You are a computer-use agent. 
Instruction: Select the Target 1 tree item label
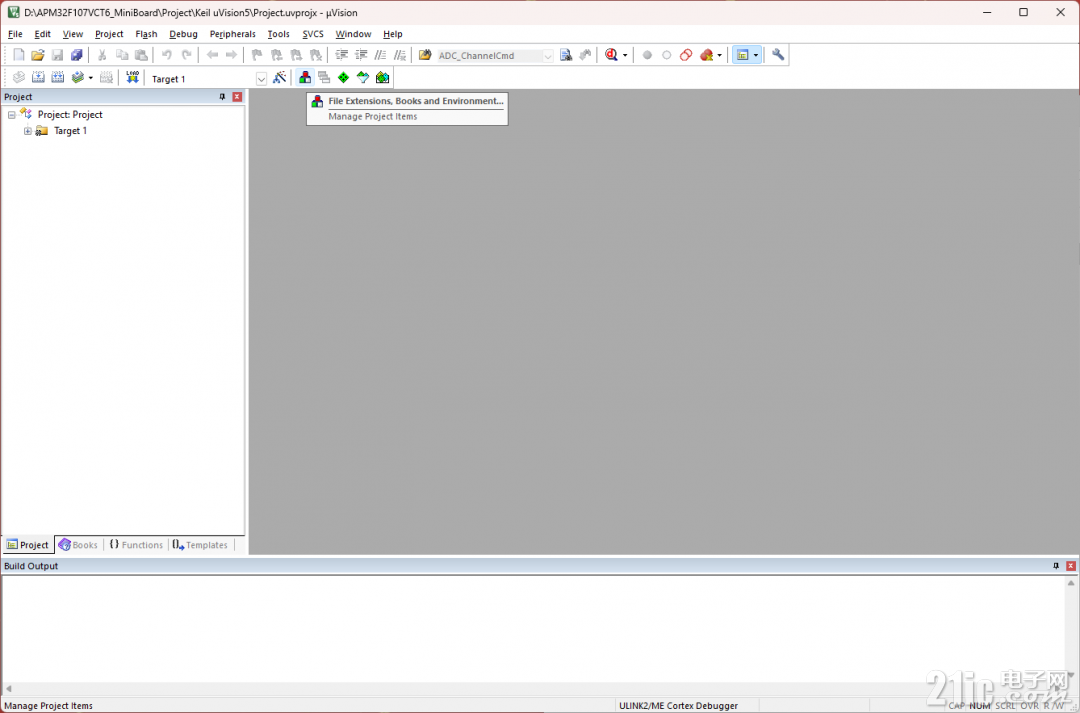click(x=70, y=131)
